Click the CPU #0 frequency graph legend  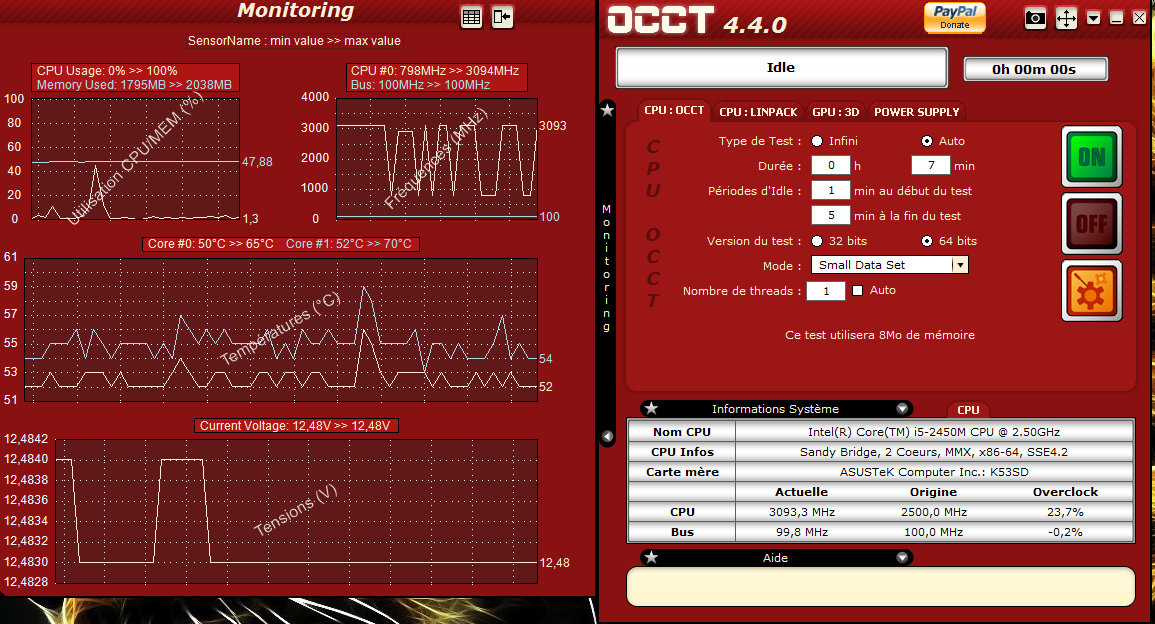[437, 77]
